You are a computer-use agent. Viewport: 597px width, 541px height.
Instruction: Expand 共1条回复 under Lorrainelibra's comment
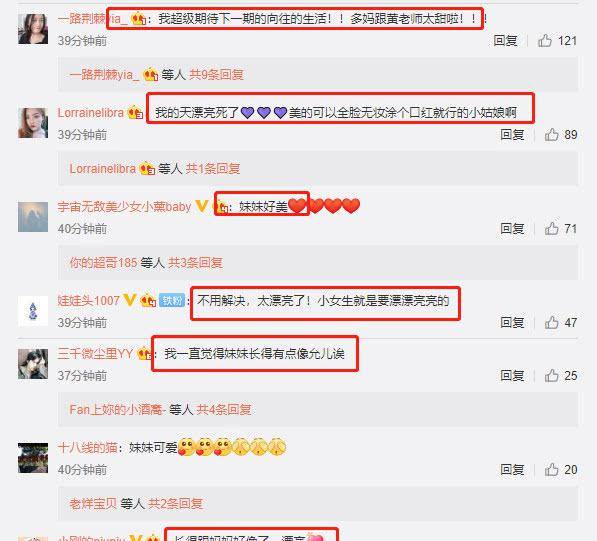pyautogui.click(x=213, y=168)
